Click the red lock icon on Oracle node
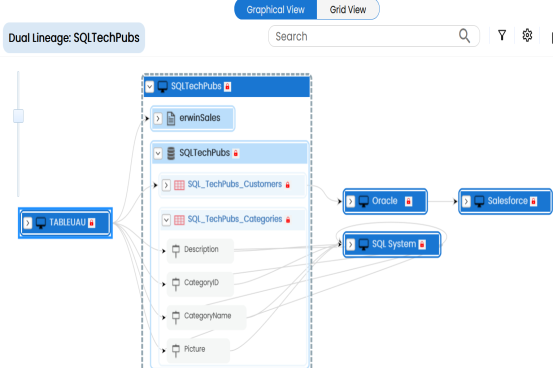Screen dimensions: 553x368 click(x=408, y=201)
